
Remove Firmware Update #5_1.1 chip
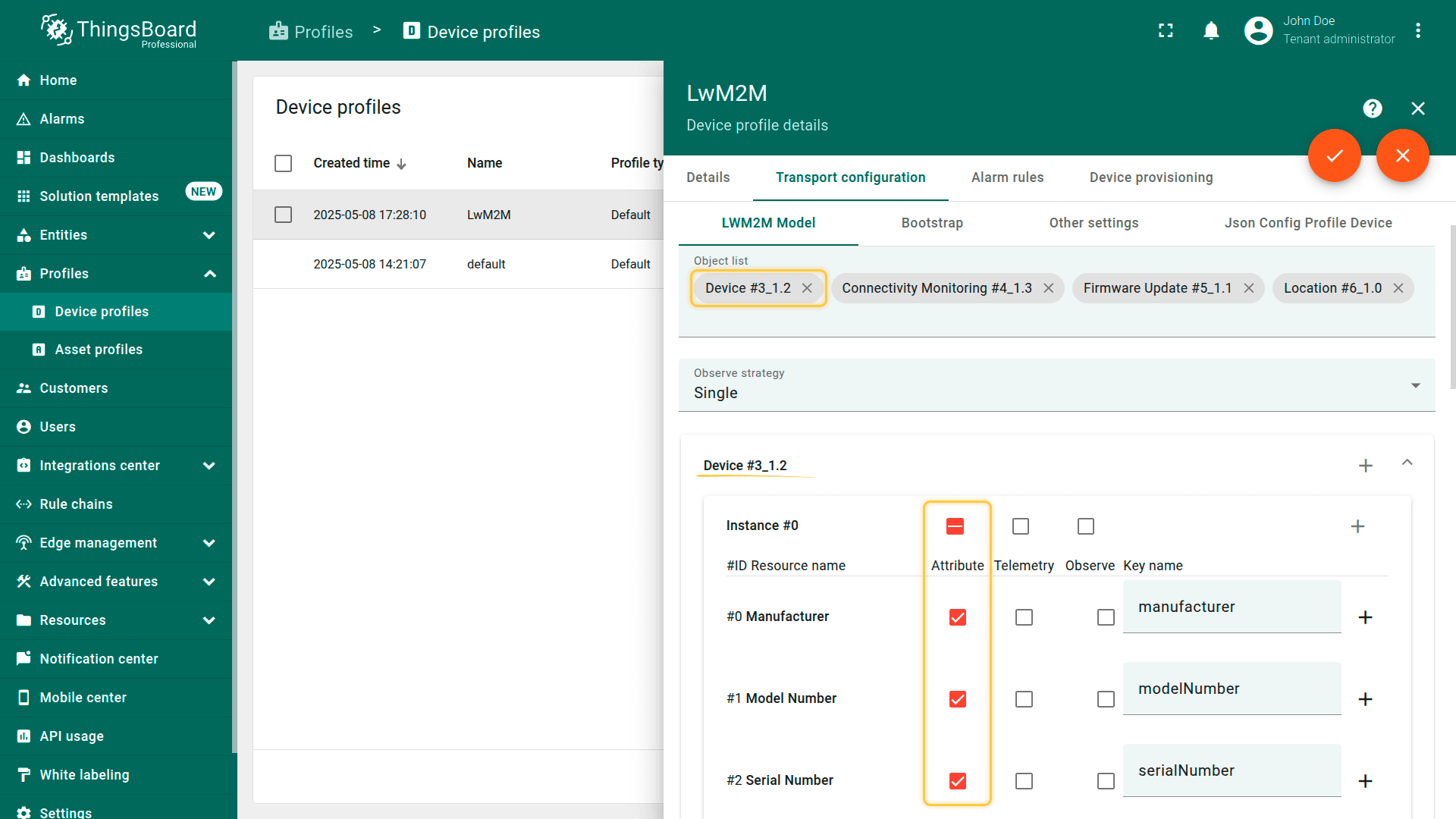pyautogui.click(x=1248, y=288)
